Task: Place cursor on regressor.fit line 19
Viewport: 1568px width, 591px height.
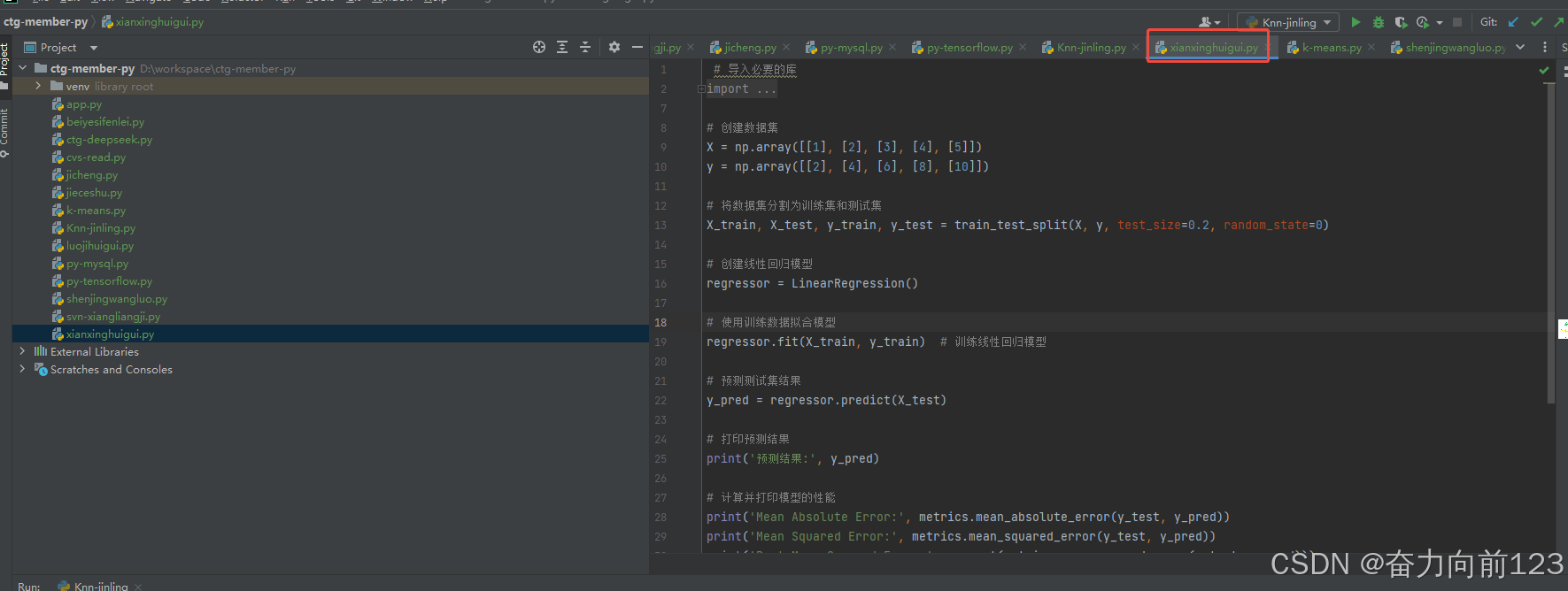Action: [x=815, y=342]
